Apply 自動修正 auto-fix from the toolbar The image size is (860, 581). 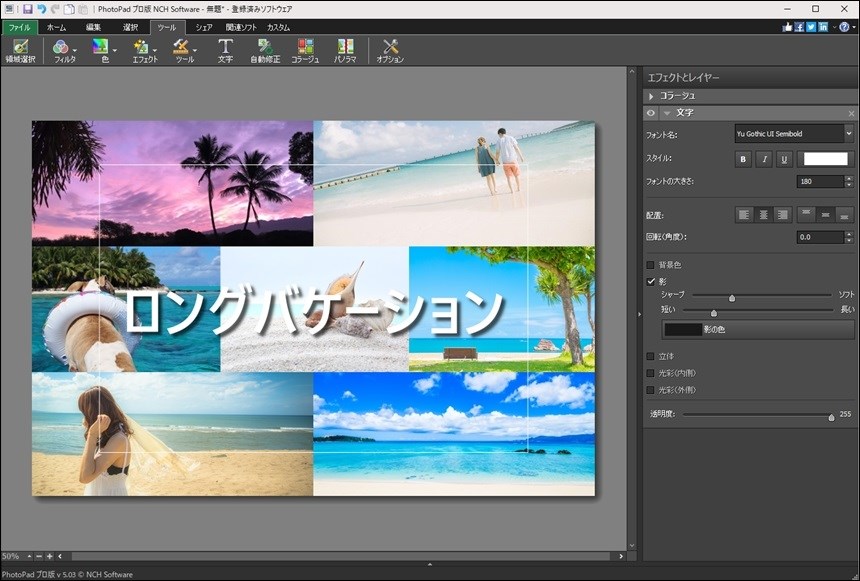tap(265, 51)
